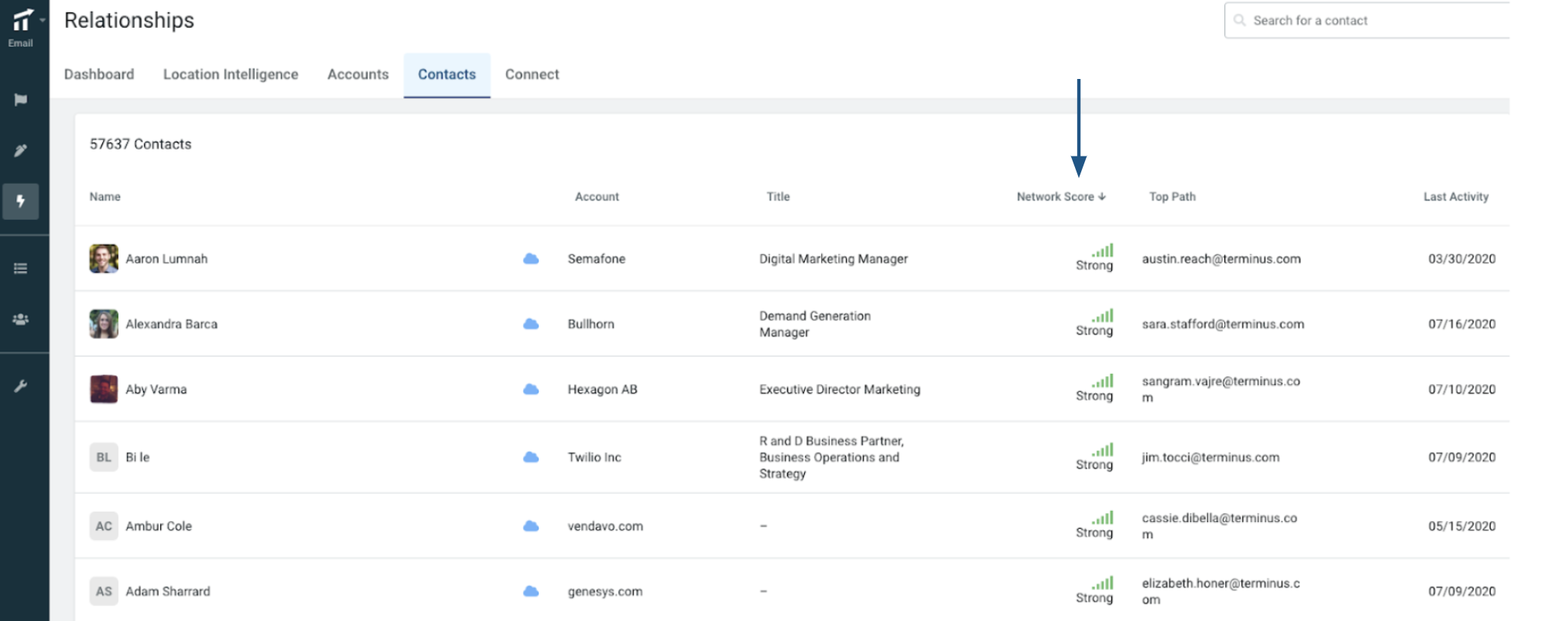Open contact Aaron Lumnah
Viewport: 1568px width, 621px height.
coord(166,259)
